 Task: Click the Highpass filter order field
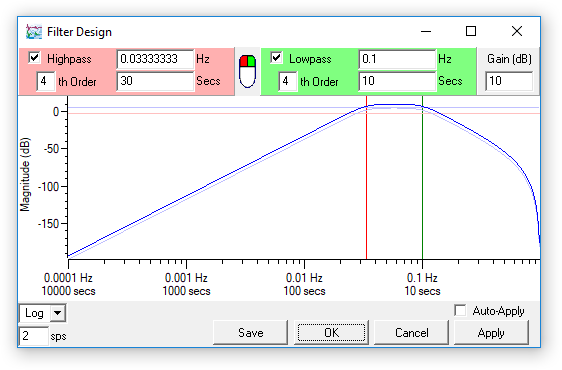tap(46, 81)
